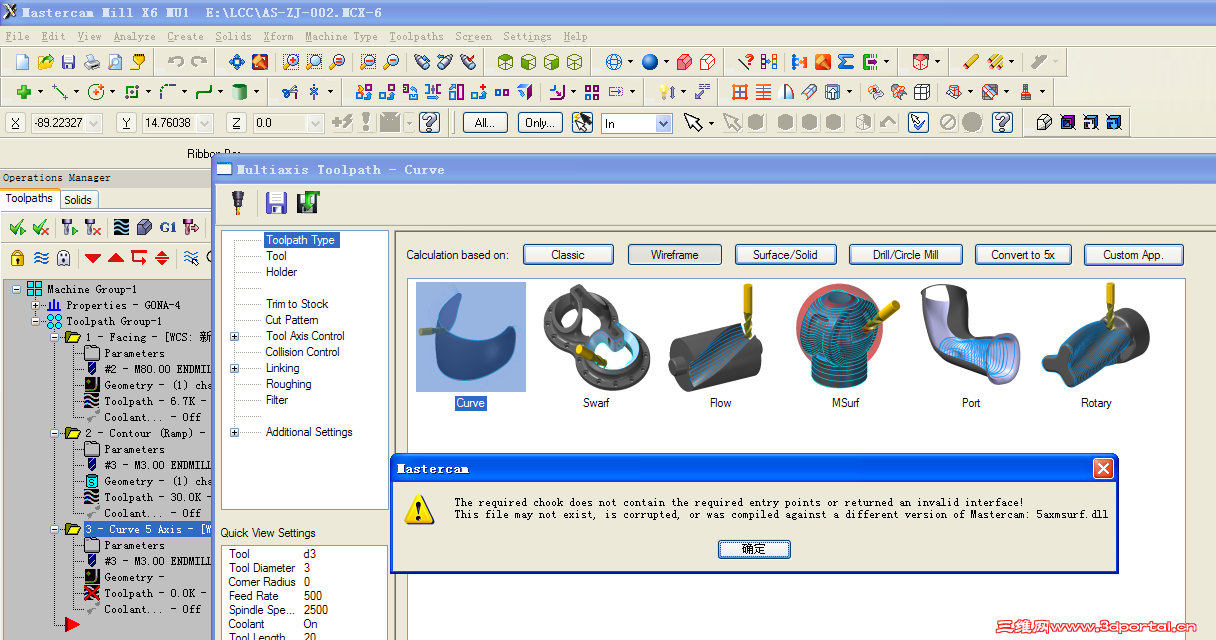Screen dimensions: 1216x640
Task: Expand Properties - GONA-4 node
Action: point(36,305)
